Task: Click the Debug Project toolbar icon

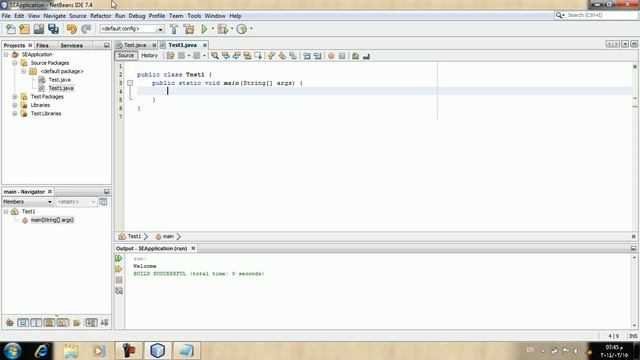Action: [x=222, y=29]
